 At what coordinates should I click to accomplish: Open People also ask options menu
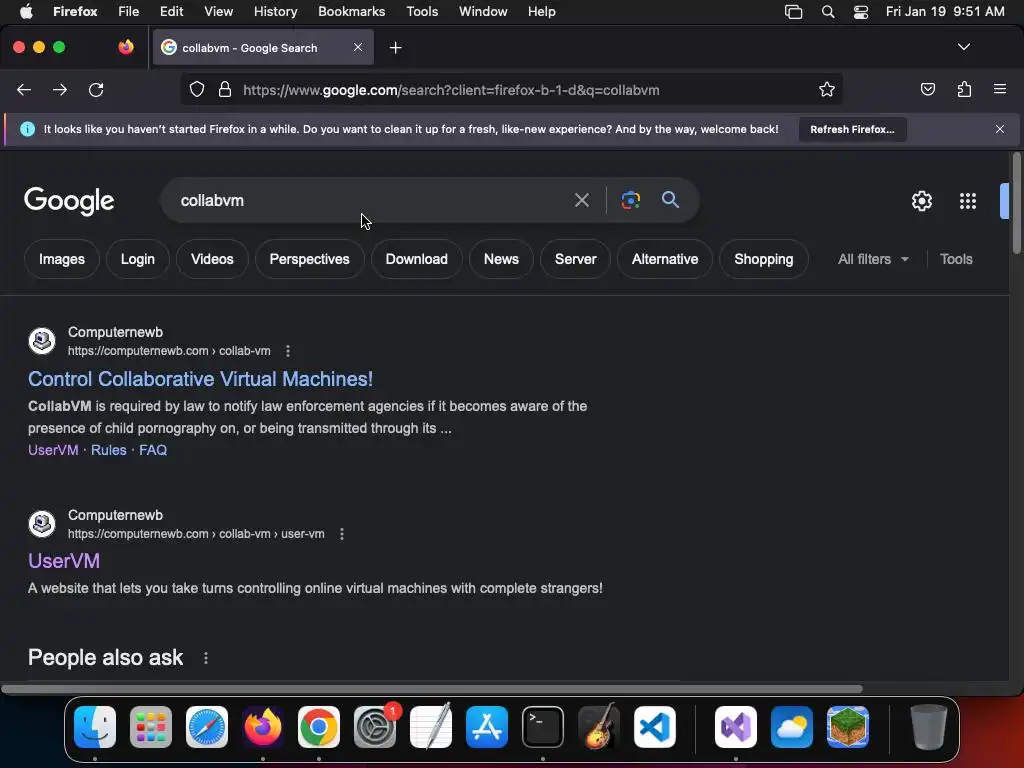[x=206, y=658]
